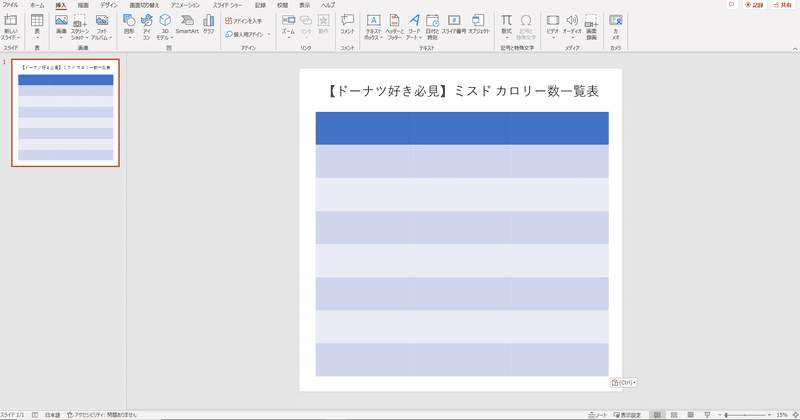Open Display Settings (表示設定) in status bar

click(627, 415)
